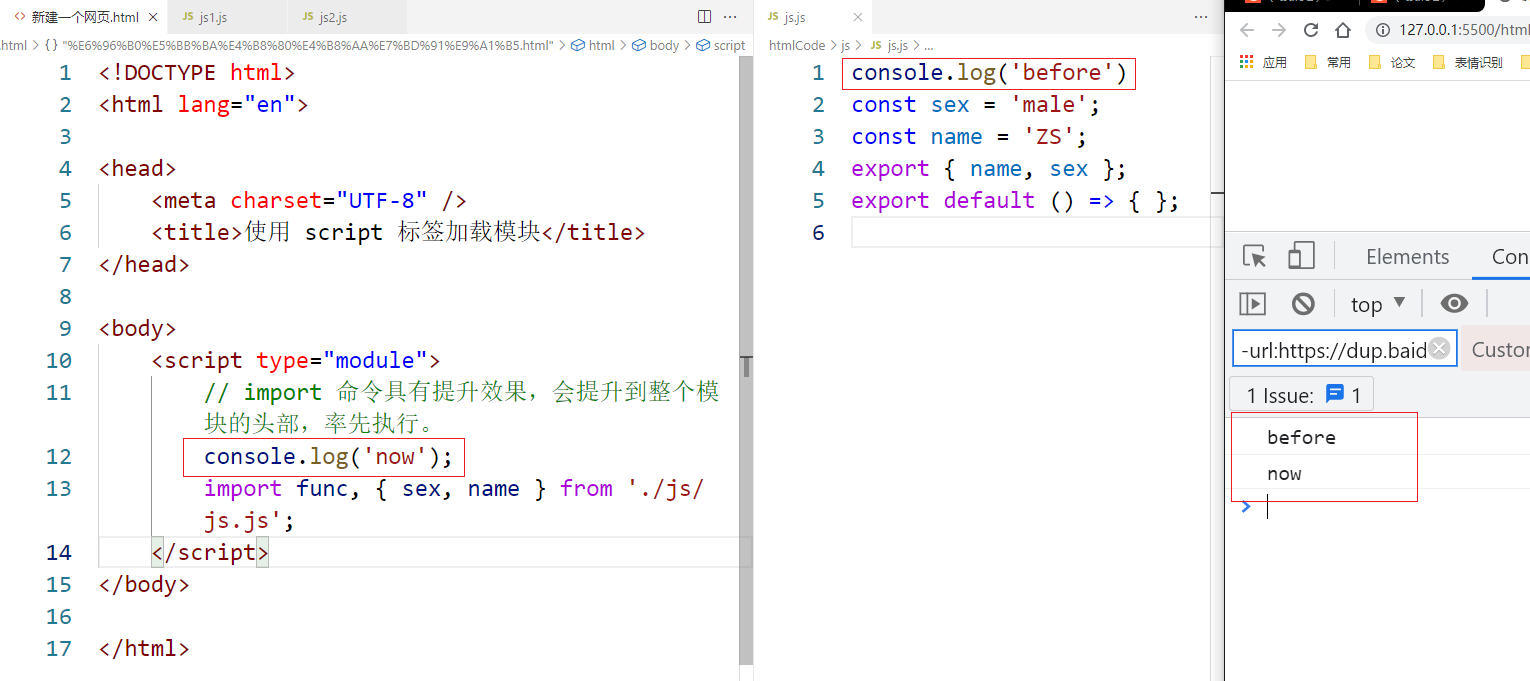This screenshot has width=1530, height=681.
Task: Reload the page in Chrome
Action: 1310,30
